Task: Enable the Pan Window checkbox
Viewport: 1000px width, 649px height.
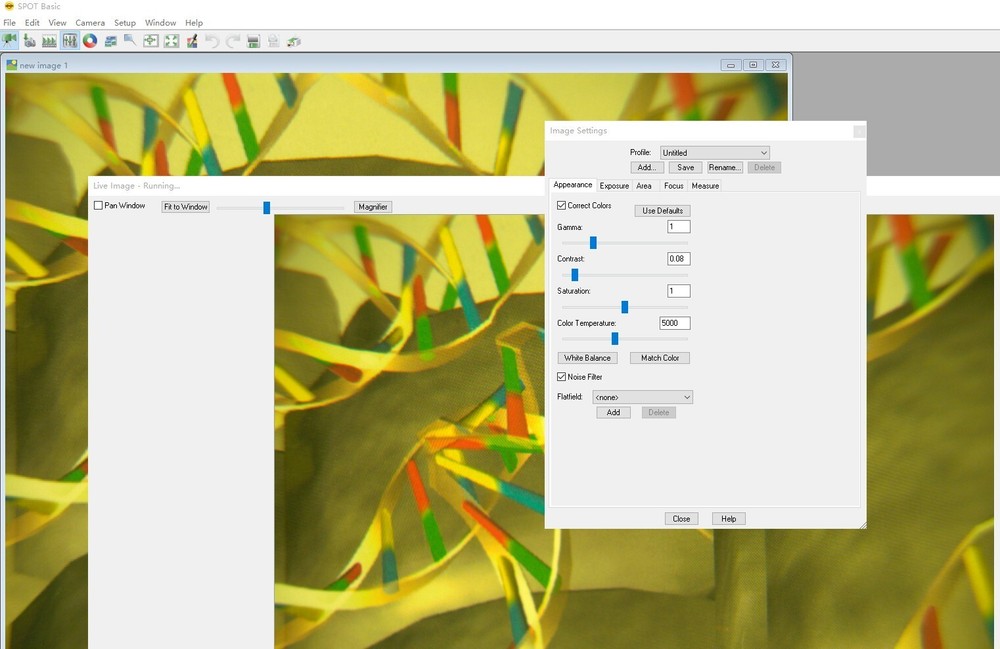Action: coord(99,206)
